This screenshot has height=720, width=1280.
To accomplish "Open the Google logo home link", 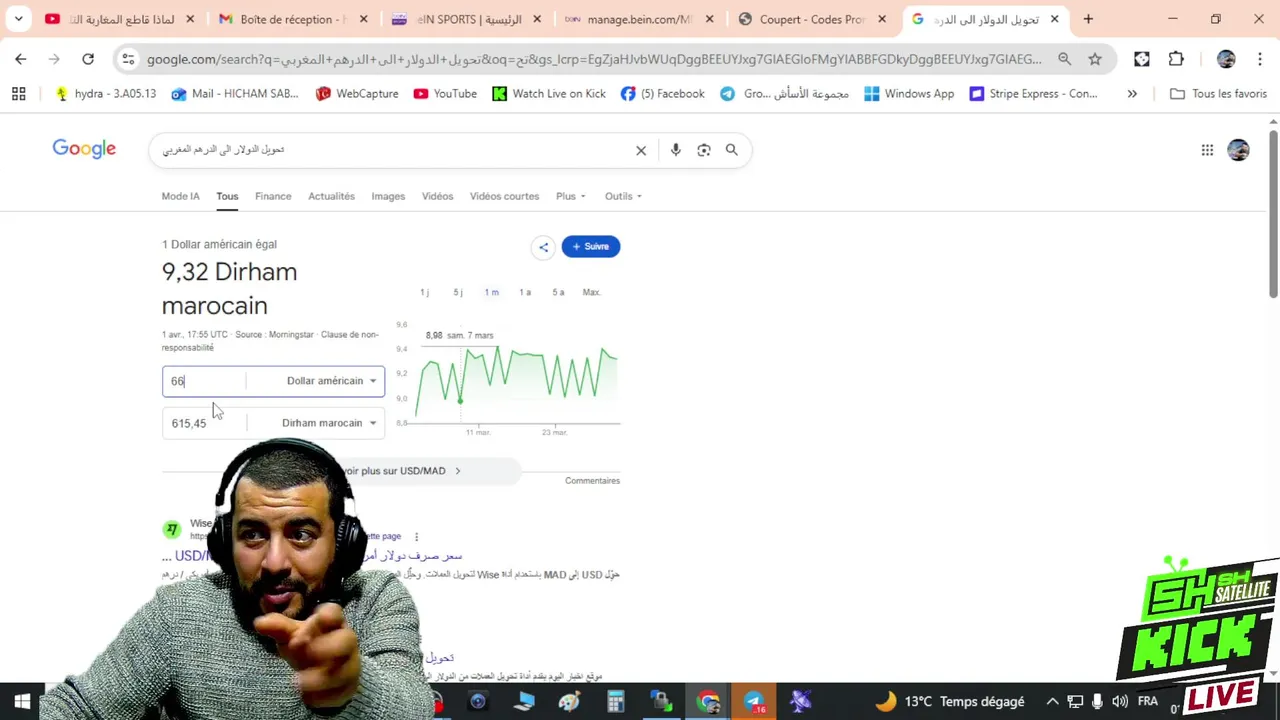I will 84,149.
